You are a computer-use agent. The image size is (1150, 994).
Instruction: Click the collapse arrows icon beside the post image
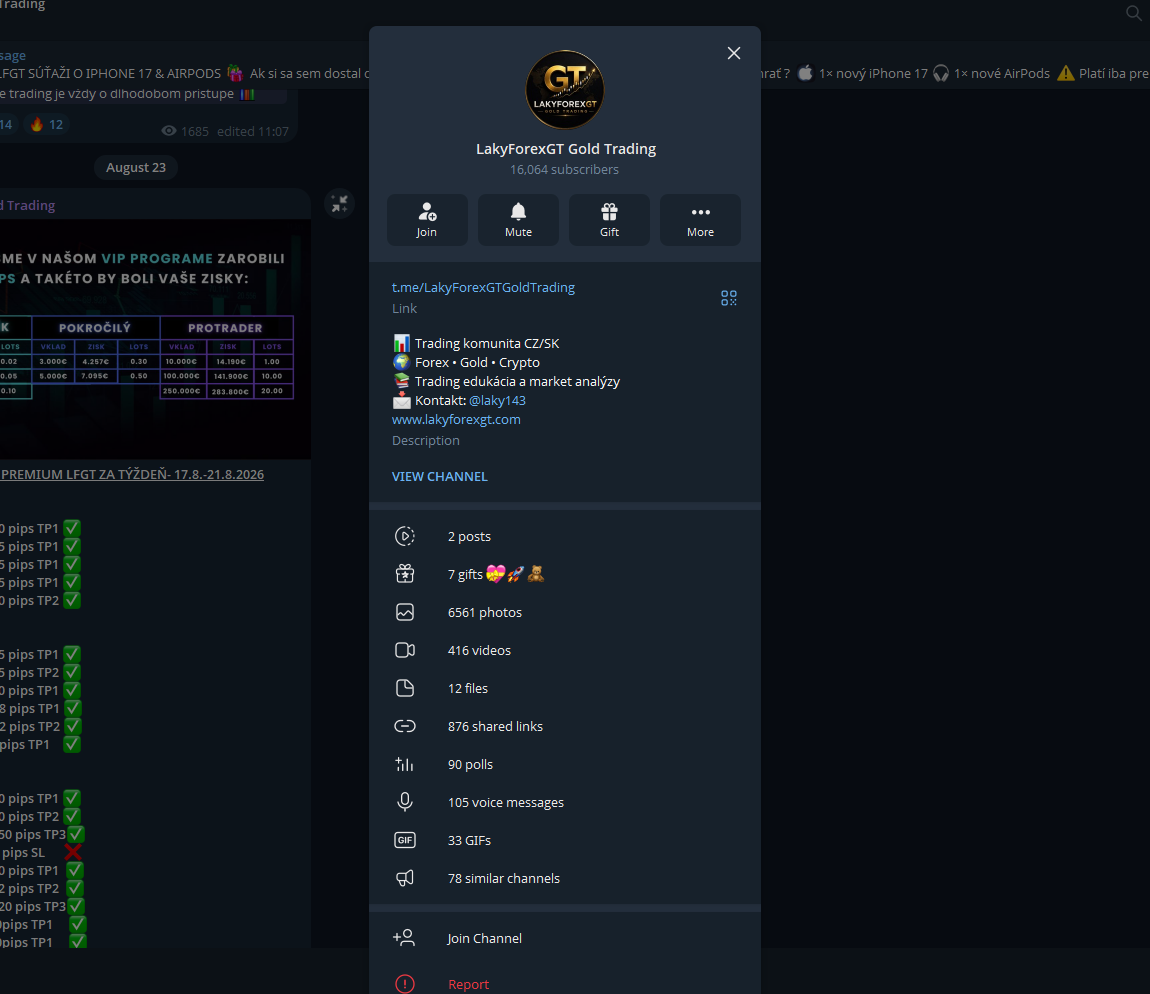click(340, 204)
